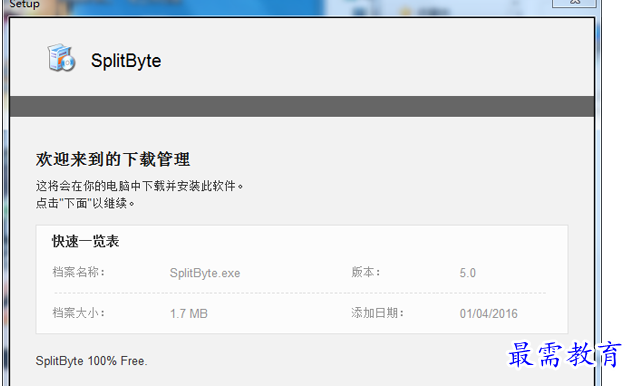630x386 pixels.
Task: Click the 快速一览表 heading
Action: 86,241
